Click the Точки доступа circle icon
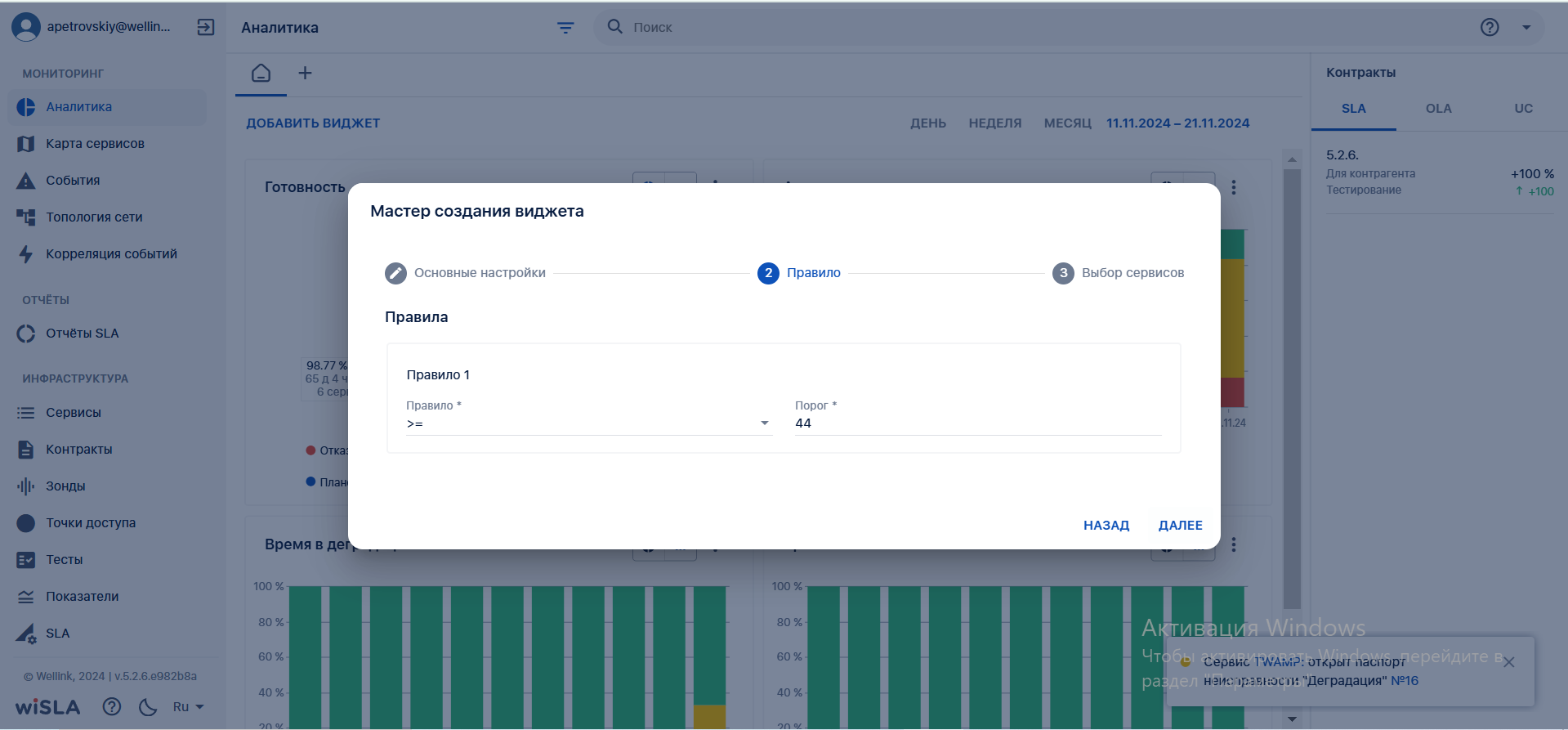Screen dimensions: 1568x730 26,523
